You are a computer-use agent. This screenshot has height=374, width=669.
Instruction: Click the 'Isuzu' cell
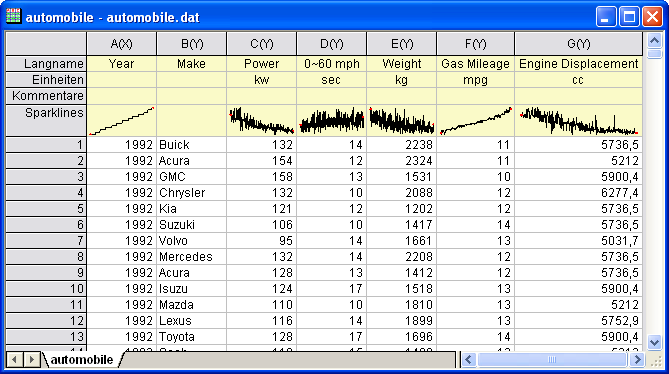click(x=192, y=289)
